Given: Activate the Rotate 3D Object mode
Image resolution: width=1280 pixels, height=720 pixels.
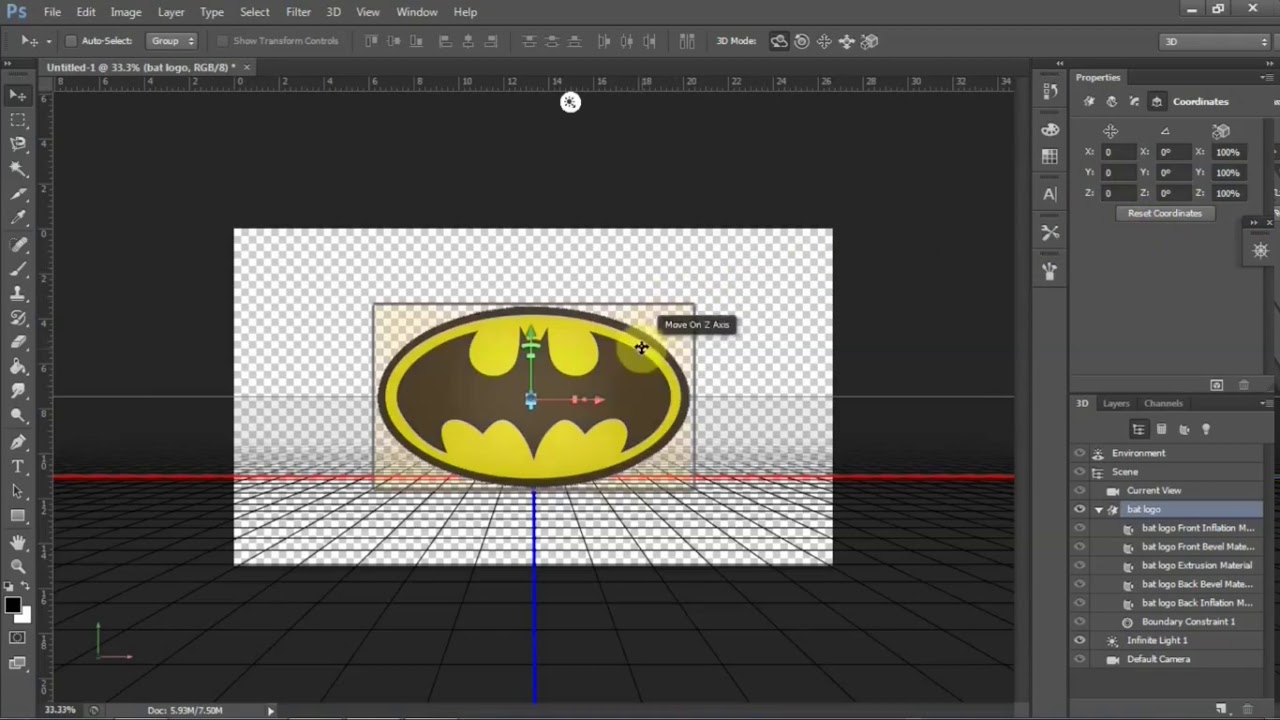Looking at the screenshot, I should 779,41.
